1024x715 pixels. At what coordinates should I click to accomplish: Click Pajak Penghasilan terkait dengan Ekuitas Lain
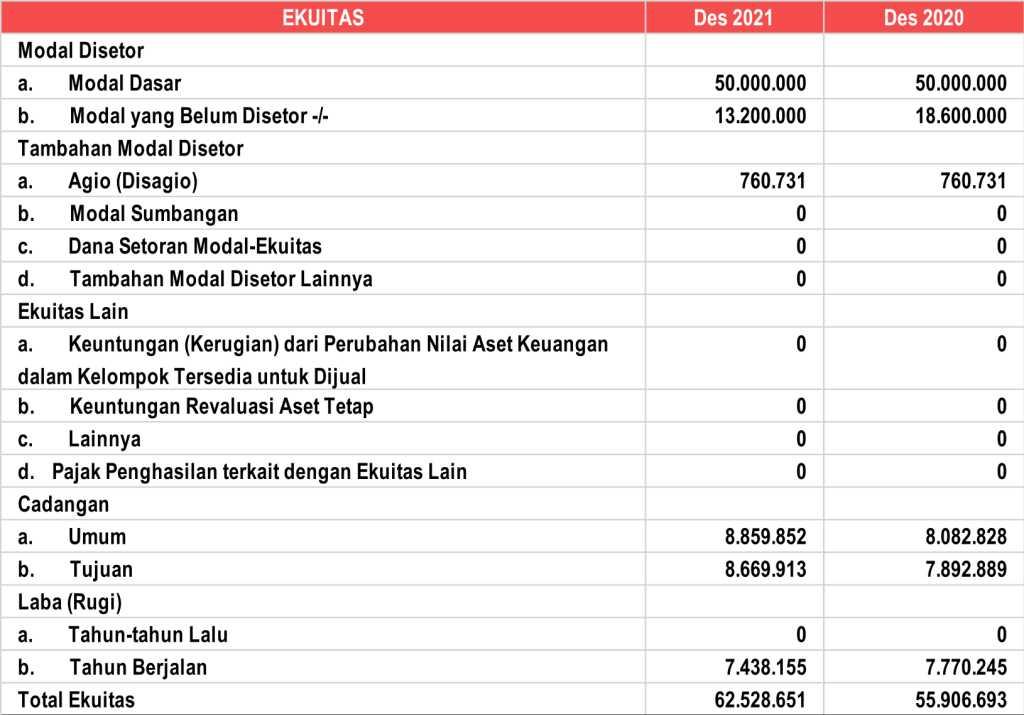click(x=259, y=472)
